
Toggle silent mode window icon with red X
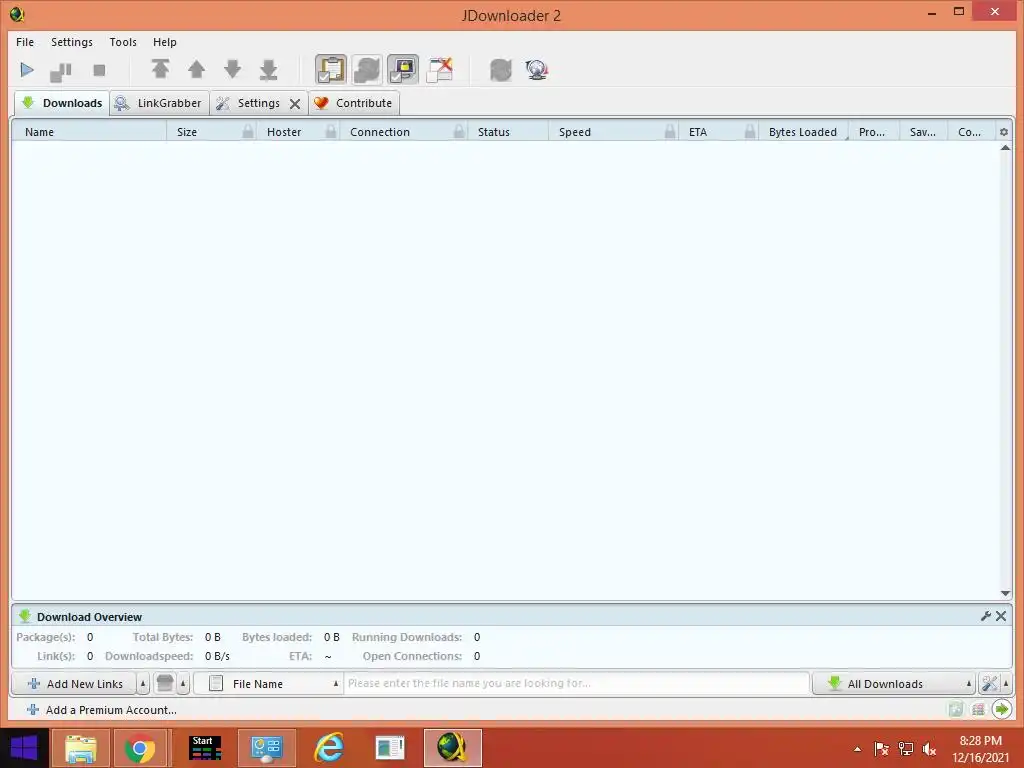440,69
